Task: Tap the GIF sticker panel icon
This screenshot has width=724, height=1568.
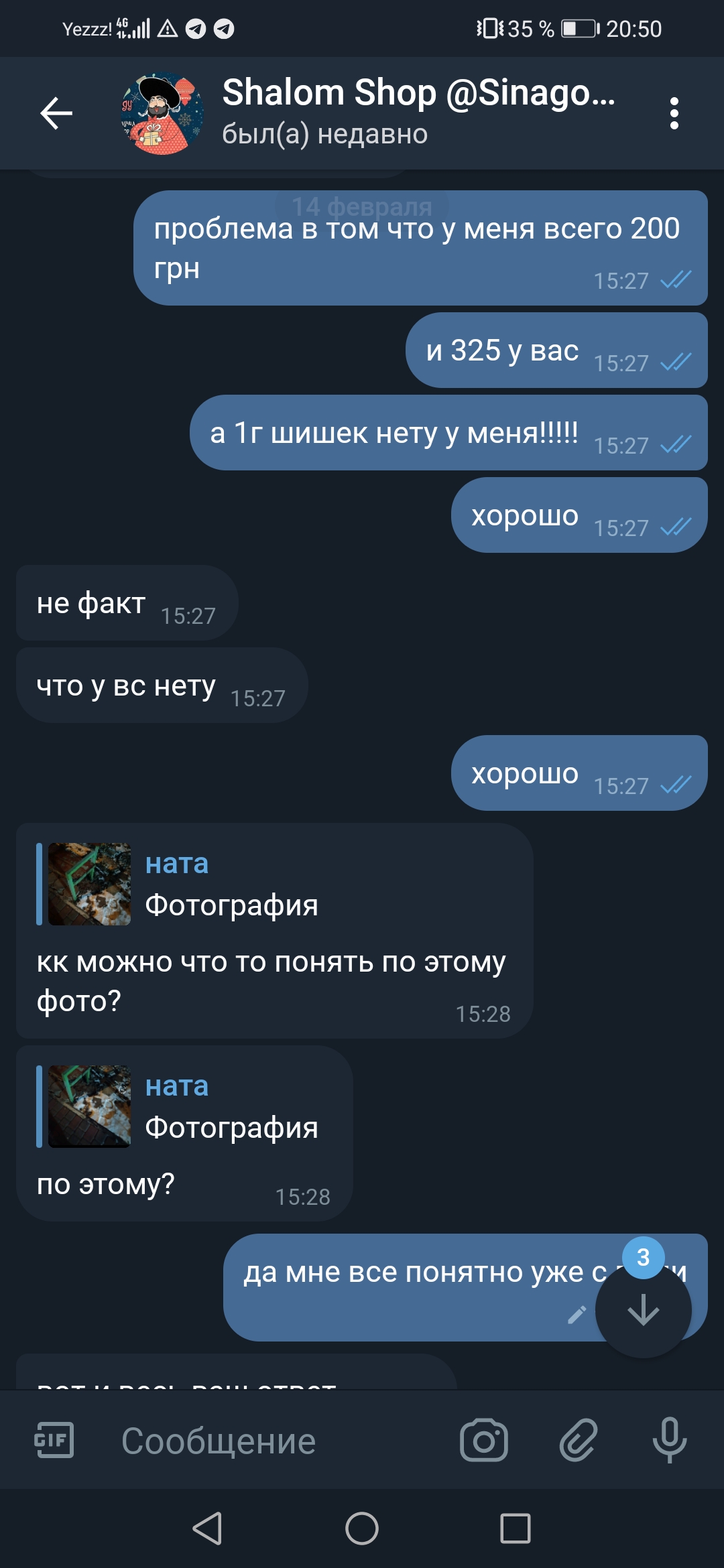Action: coord(54,1439)
